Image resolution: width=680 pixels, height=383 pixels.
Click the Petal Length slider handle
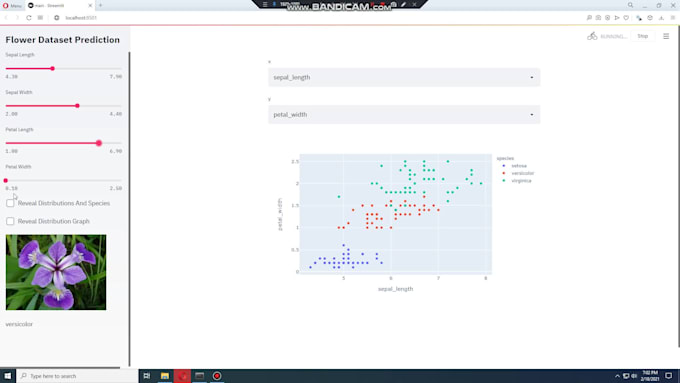(99, 143)
